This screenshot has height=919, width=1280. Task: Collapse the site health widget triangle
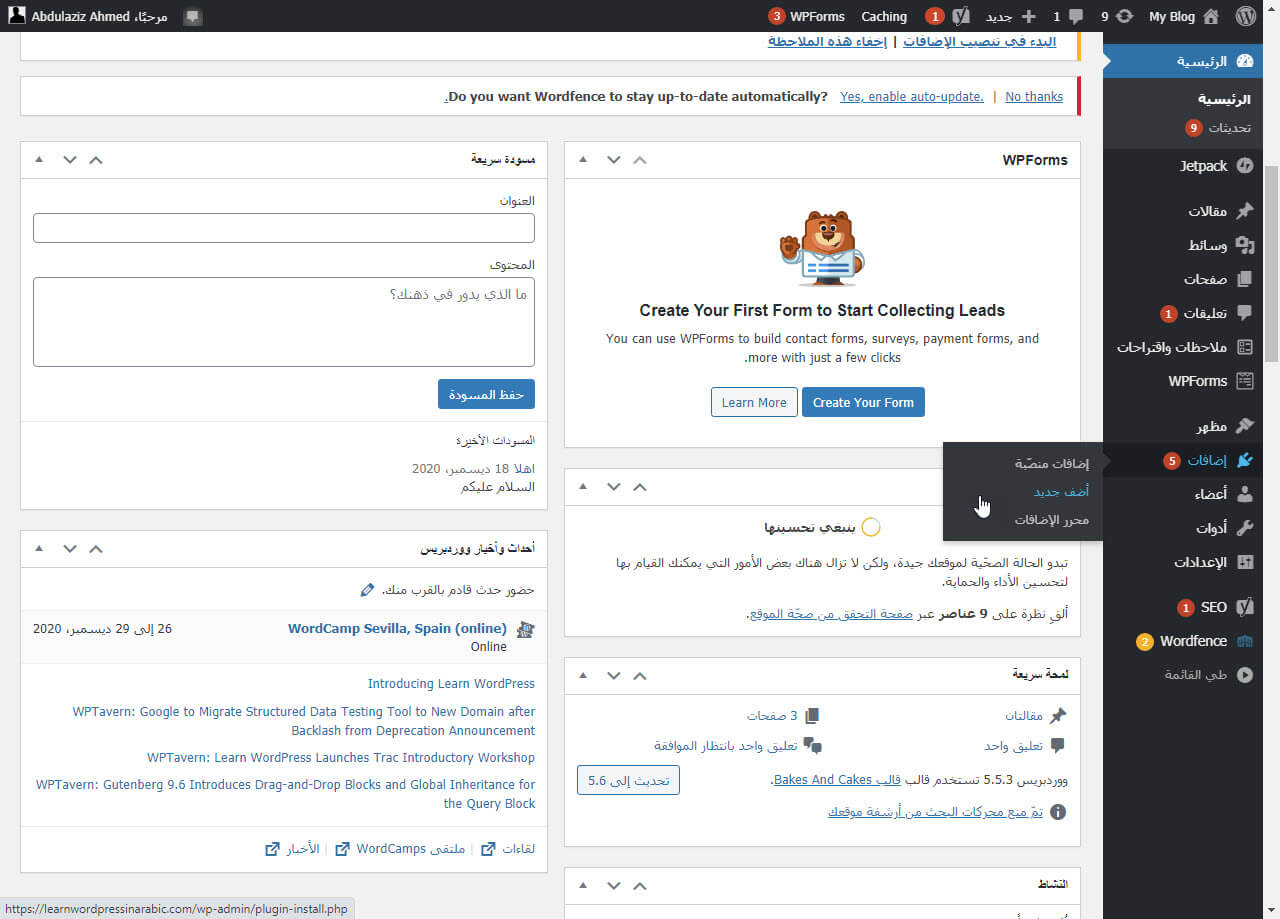tap(583, 487)
